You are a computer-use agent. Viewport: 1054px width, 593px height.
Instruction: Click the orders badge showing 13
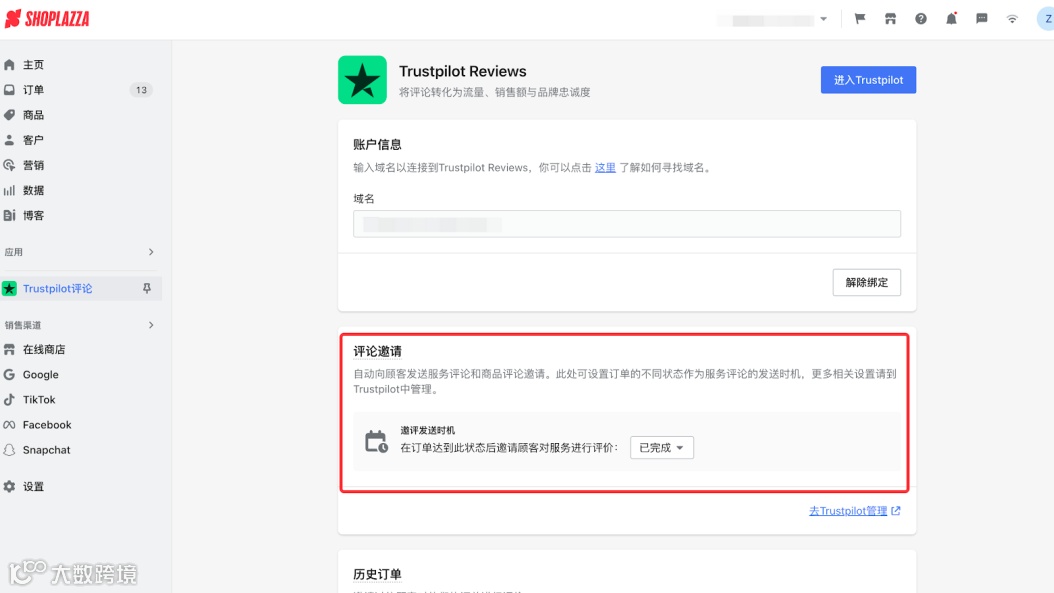[140, 90]
